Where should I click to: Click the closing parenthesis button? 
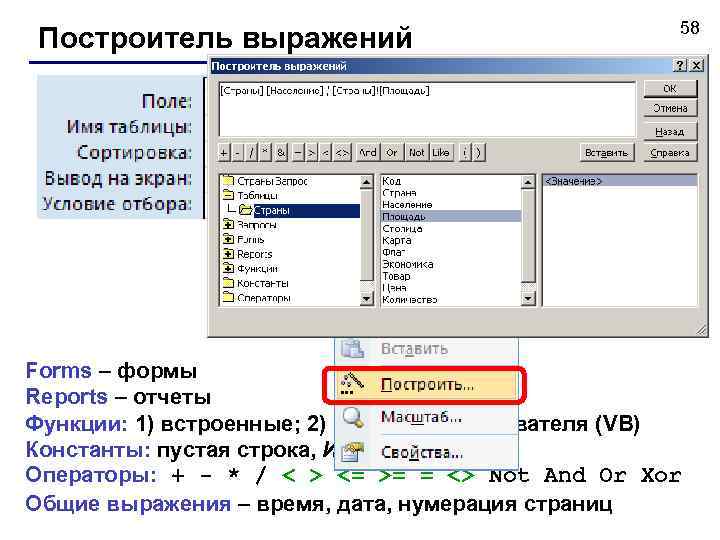478,153
